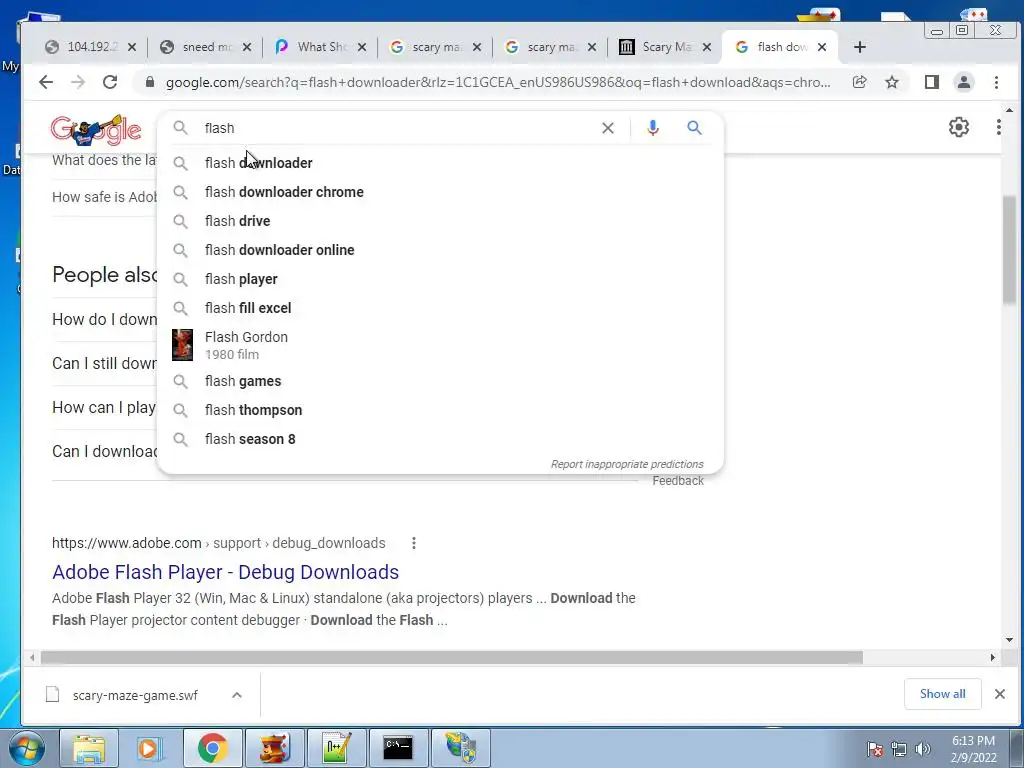Viewport: 1024px width, 768px height.
Task: Open Action Center flag icon
Action: pos(874,748)
